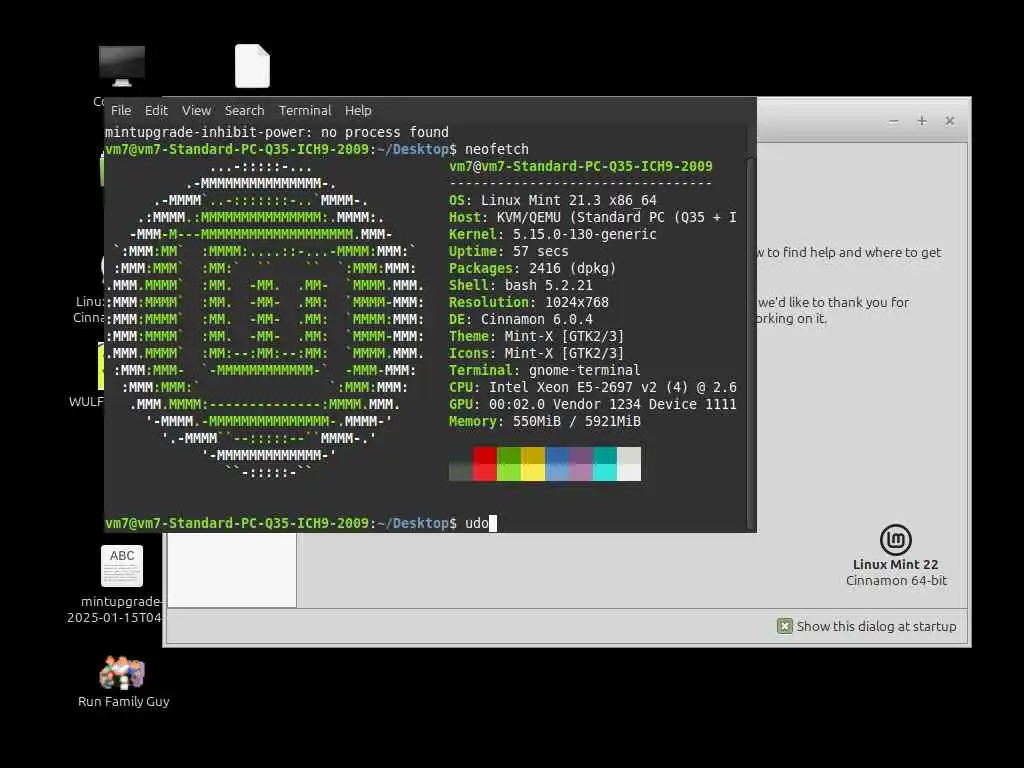The image size is (1024, 768).
Task: Click the red color block in neofetch
Action: pyautogui.click(x=485, y=464)
